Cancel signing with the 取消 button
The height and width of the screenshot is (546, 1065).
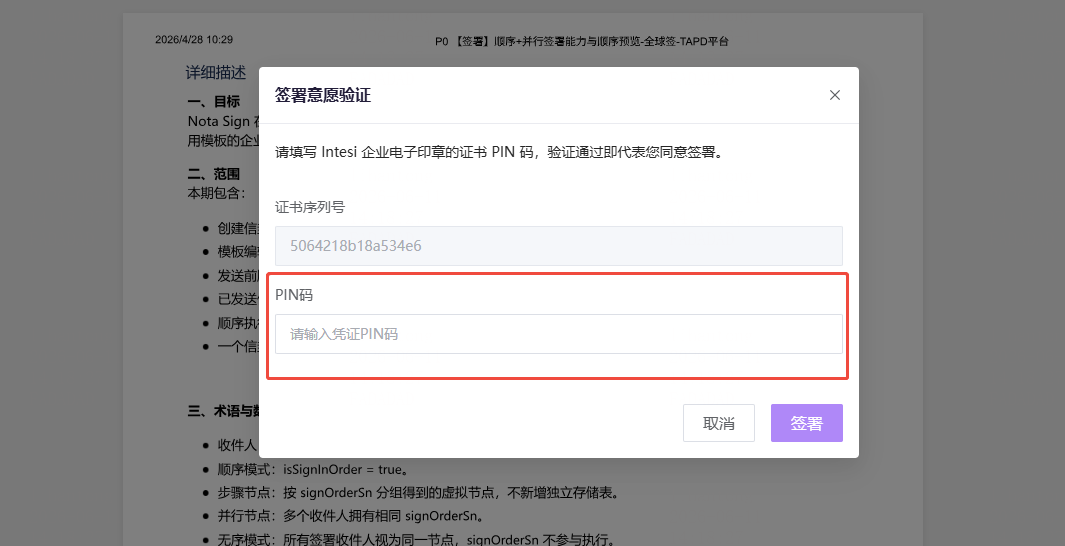point(719,423)
